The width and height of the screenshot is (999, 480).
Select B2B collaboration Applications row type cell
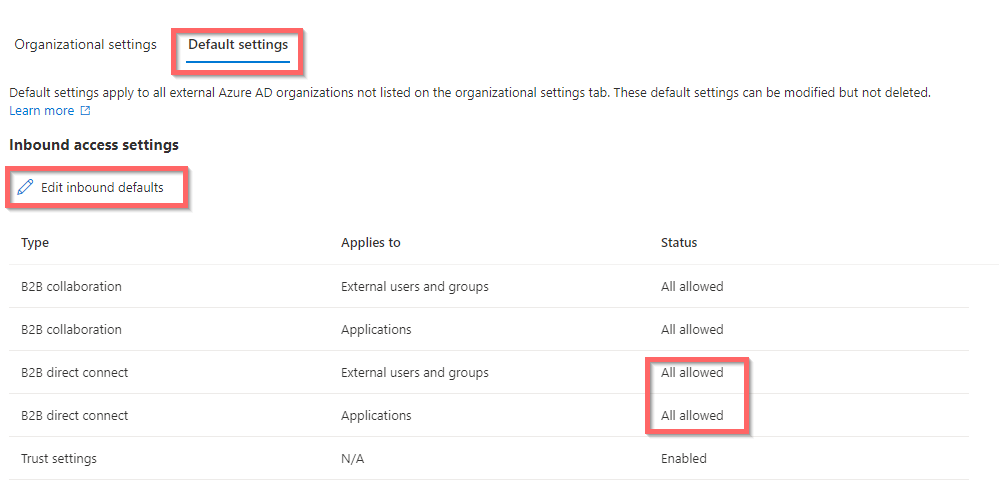pyautogui.click(x=71, y=330)
